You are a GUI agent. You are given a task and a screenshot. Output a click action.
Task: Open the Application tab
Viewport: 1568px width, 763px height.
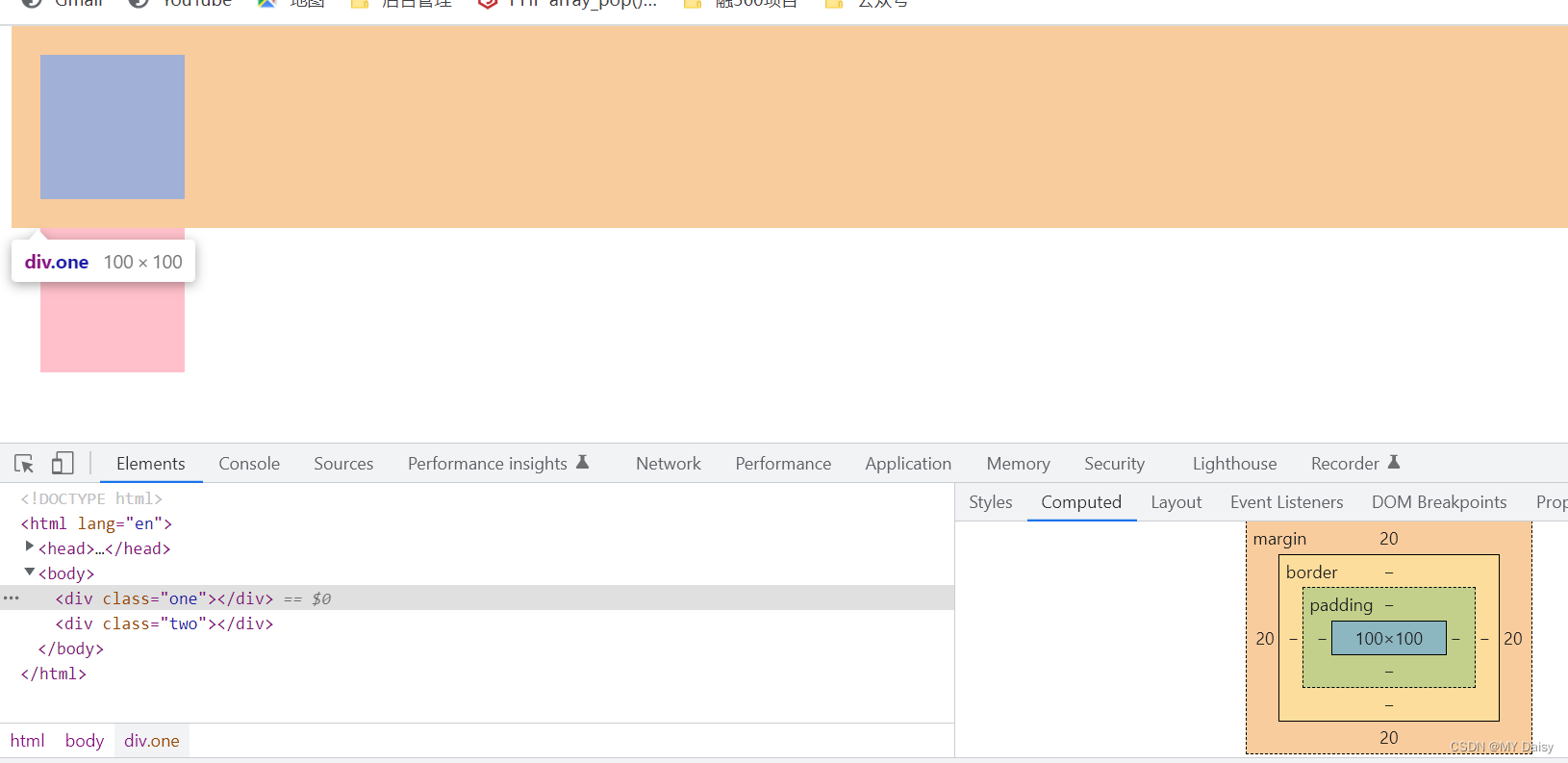pos(908,464)
